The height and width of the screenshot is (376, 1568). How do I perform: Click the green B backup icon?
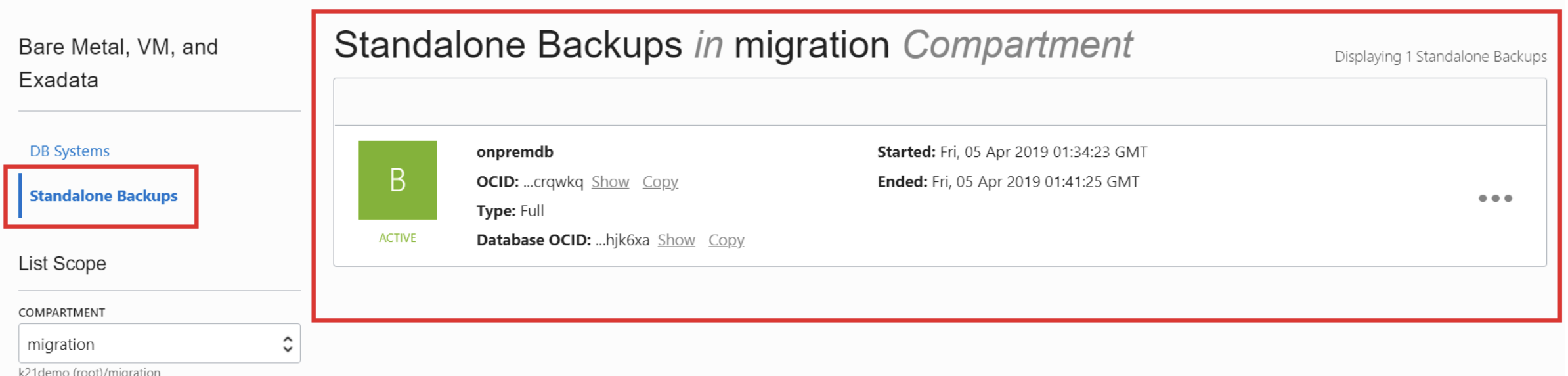pyautogui.click(x=397, y=179)
